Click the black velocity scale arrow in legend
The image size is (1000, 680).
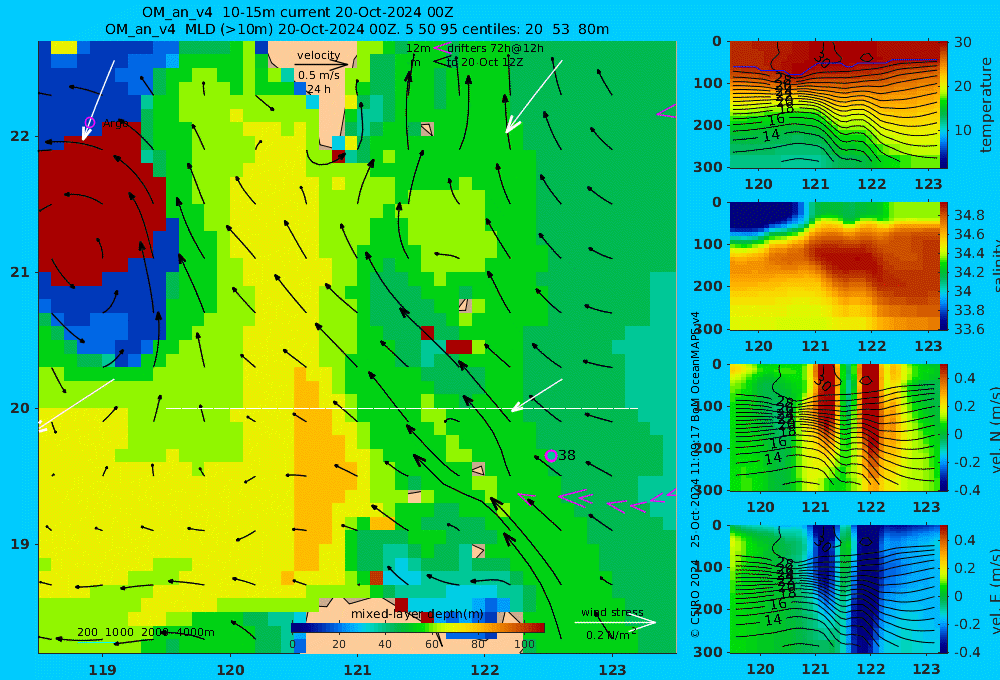(x=322, y=64)
